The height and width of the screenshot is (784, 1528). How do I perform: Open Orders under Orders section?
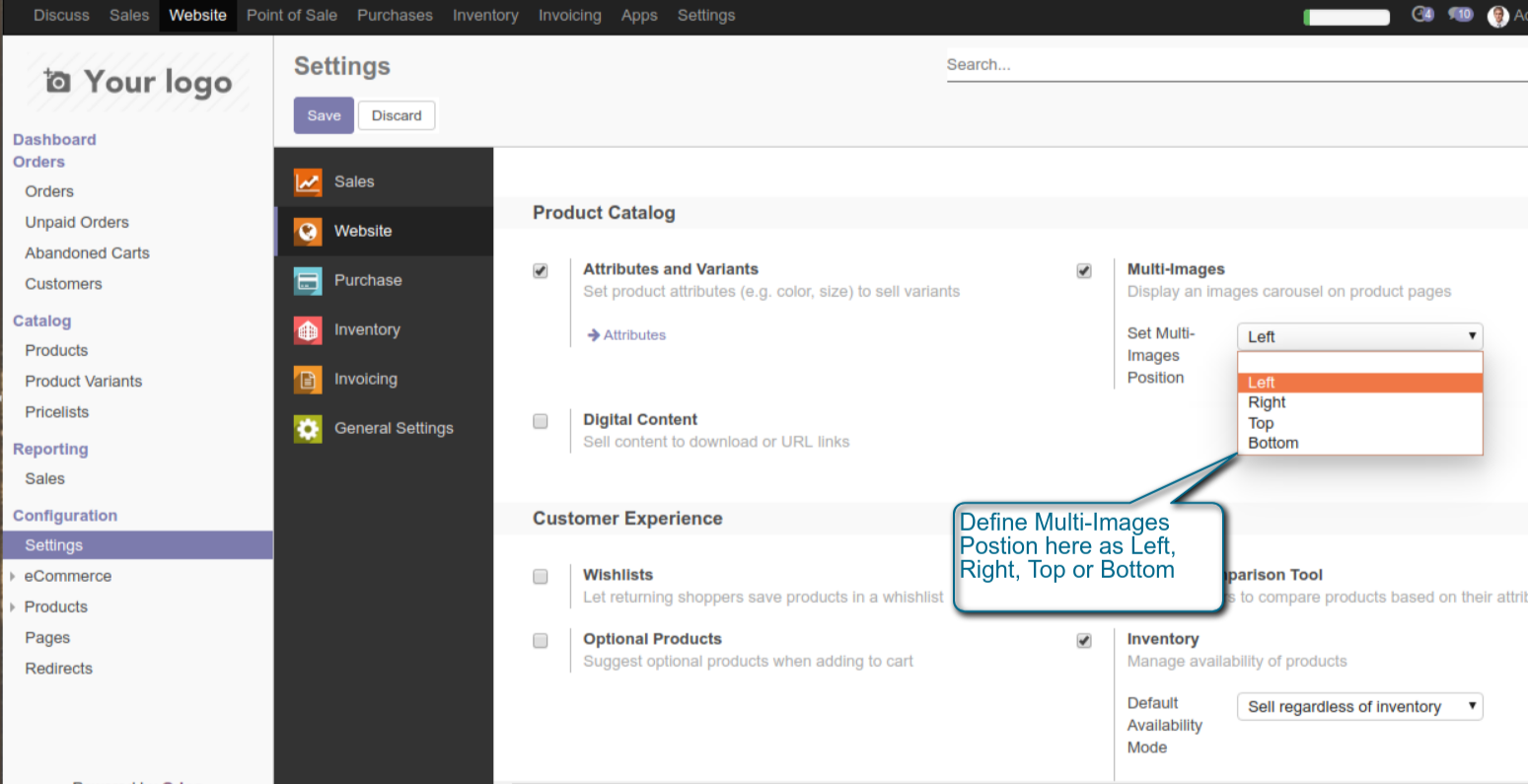(x=49, y=191)
